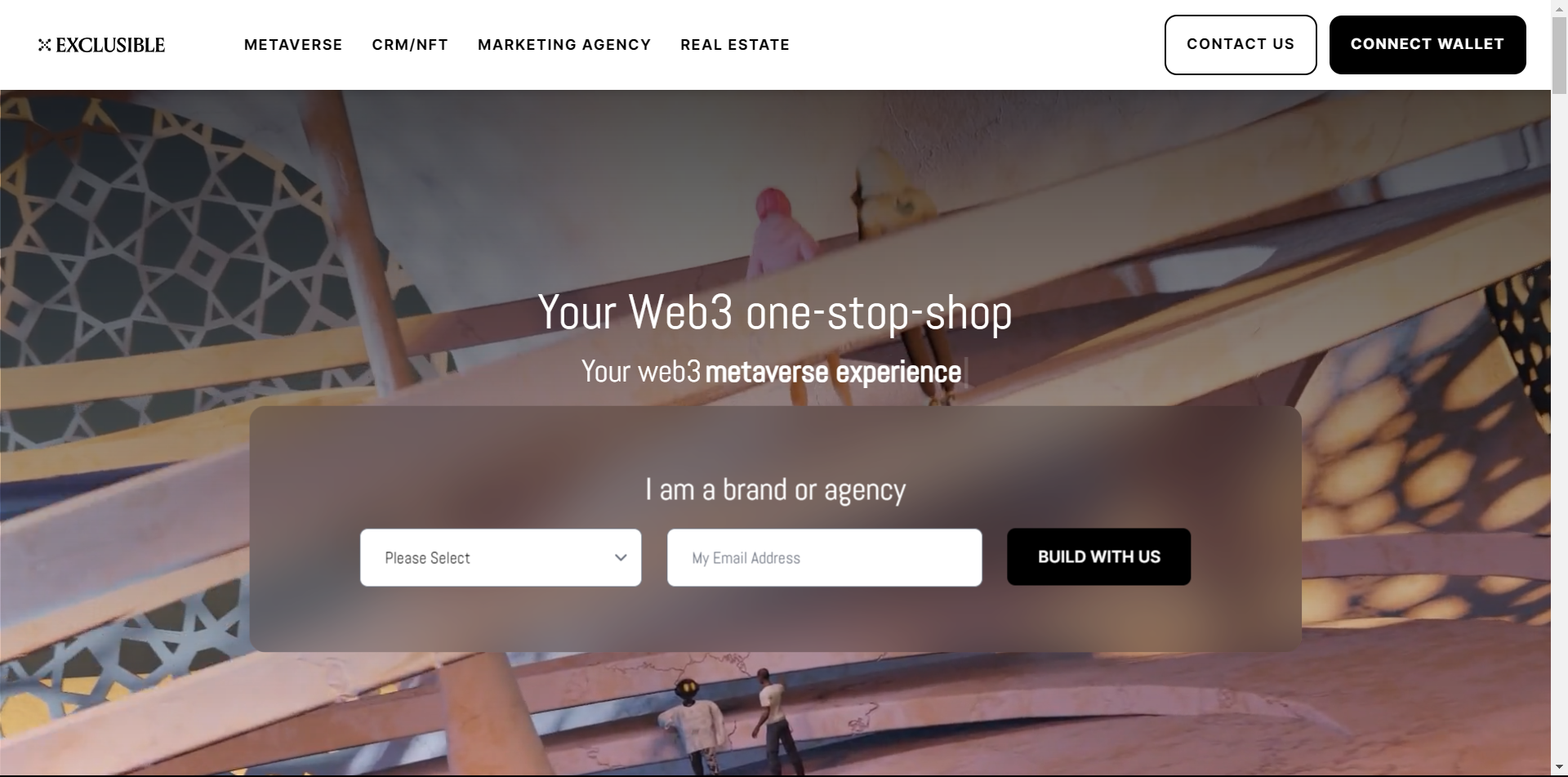Image resolution: width=1568 pixels, height=777 pixels.
Task: Click the CONNECT WALLET button
Action: (x=1428, y=45)
